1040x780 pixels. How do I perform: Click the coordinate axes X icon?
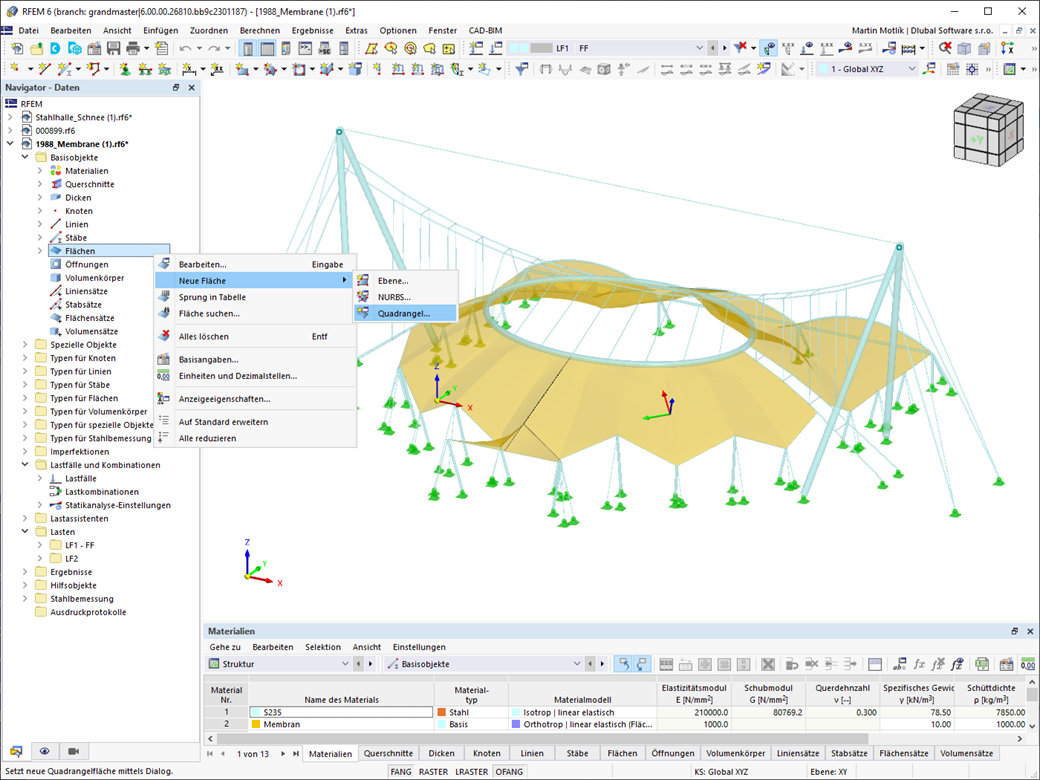click(x=1008, y=48)
